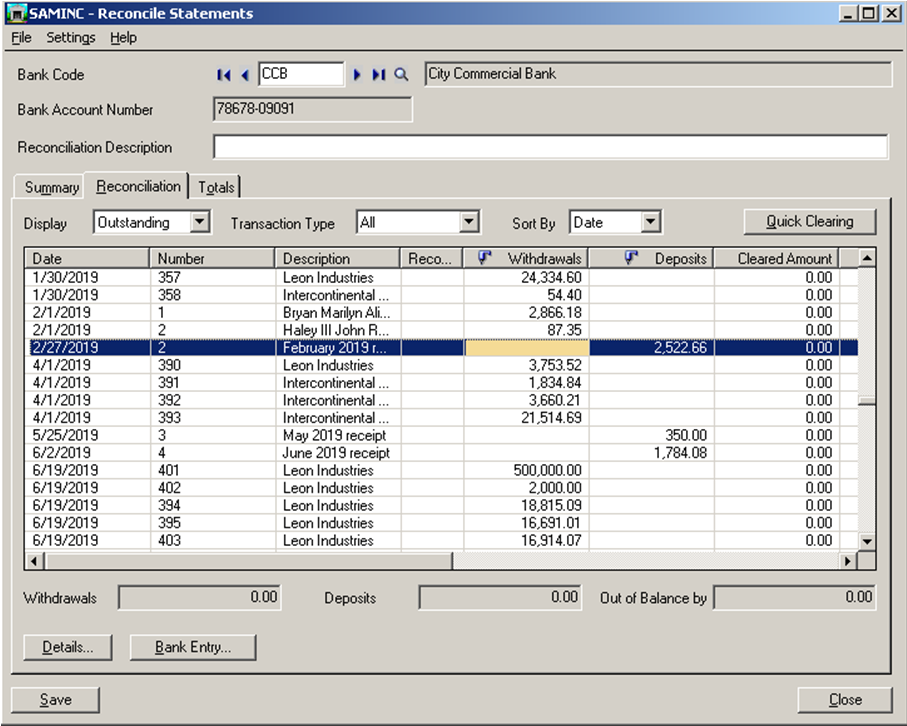Focus the Reconciliation Description field
The width and height of the screenshot is (907, 726).
550,147
